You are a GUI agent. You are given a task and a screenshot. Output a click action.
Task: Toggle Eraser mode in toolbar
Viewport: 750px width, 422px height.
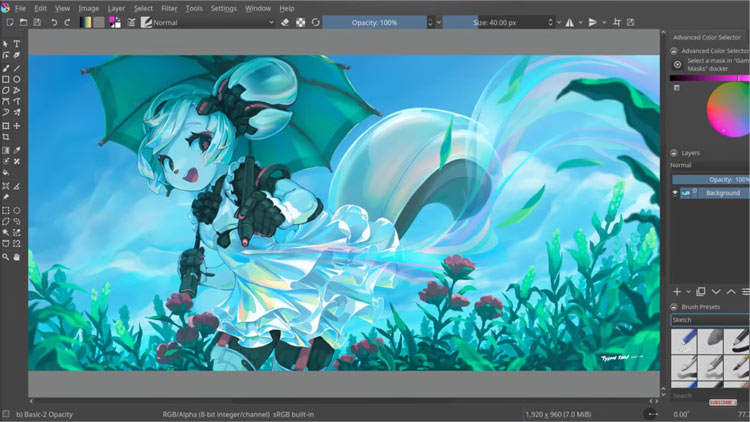click(x=285, y=22)
